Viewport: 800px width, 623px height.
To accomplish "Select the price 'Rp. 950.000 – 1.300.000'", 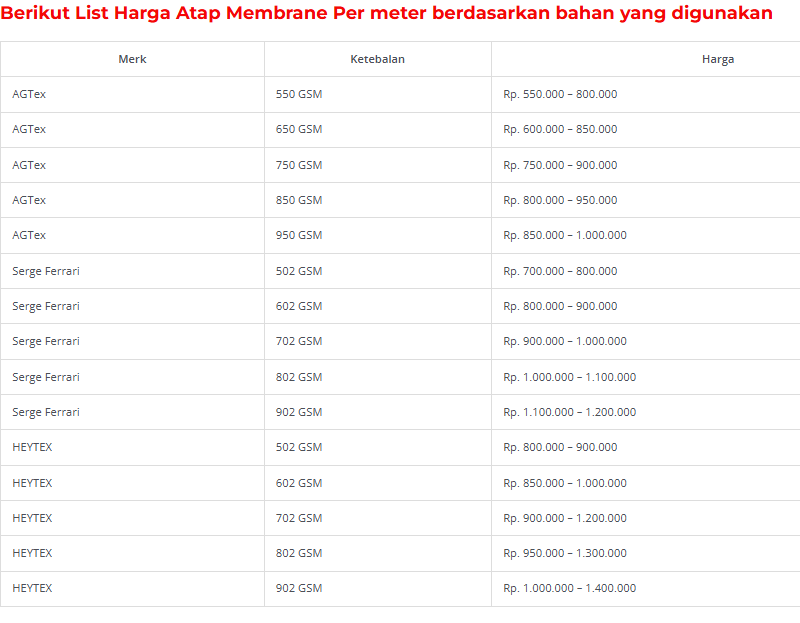I will pos(565,553).
